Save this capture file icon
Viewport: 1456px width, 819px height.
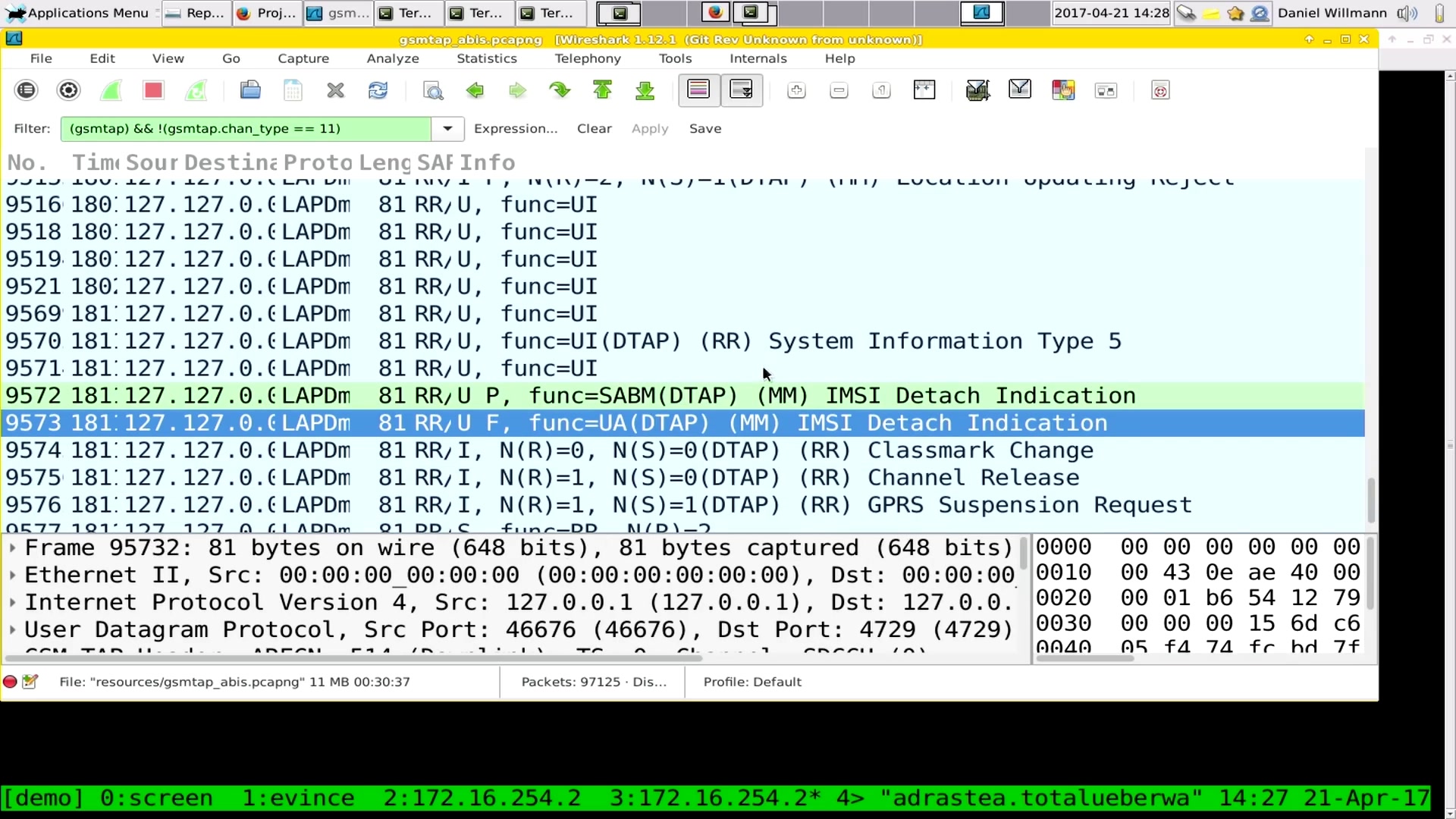(293, 91)
